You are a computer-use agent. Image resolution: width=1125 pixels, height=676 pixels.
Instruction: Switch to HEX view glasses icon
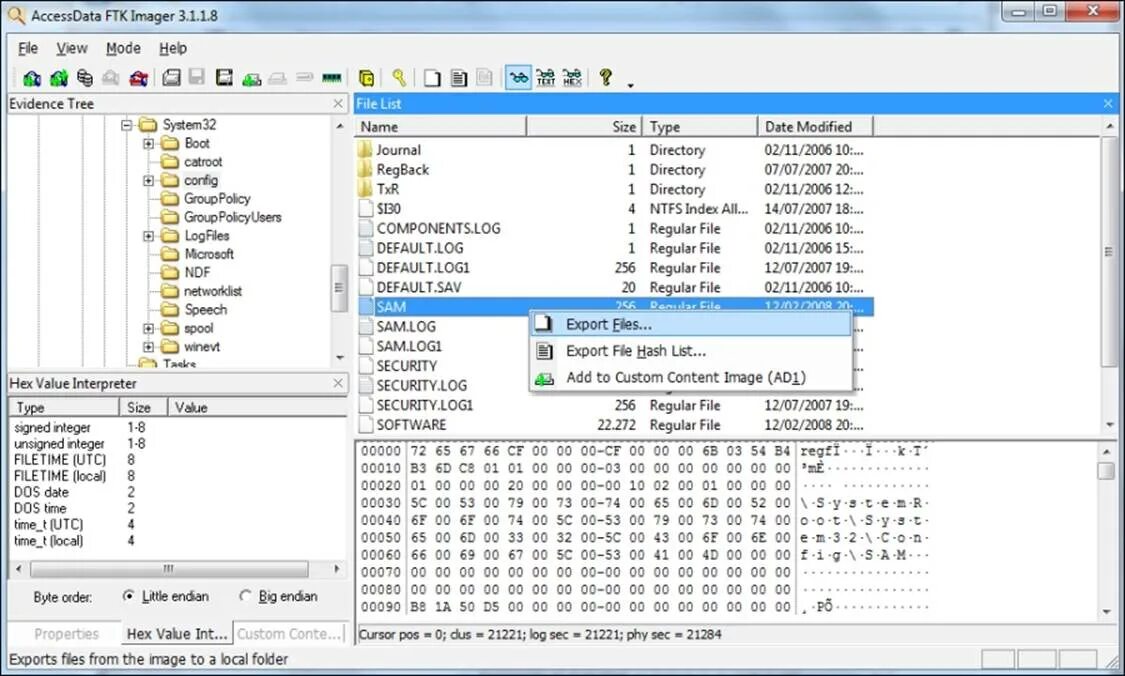pyautogui.click(x=572, y=78)
